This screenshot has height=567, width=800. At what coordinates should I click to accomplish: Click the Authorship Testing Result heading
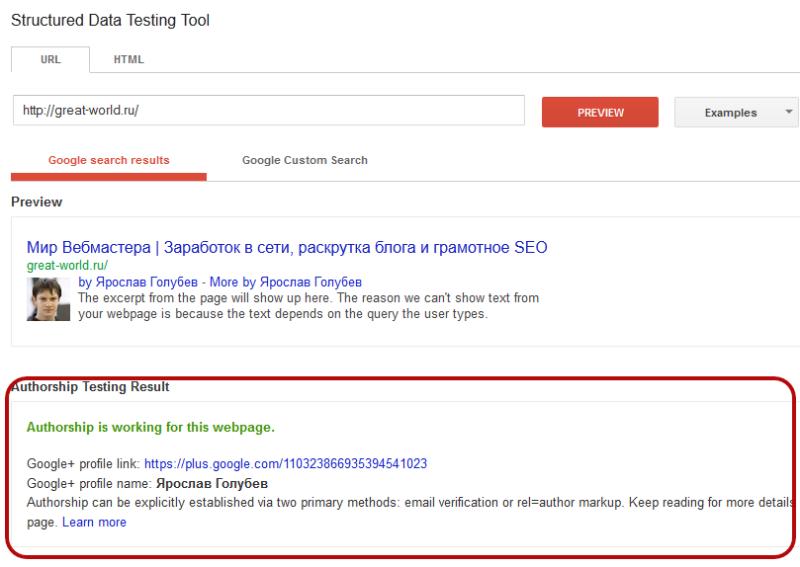click(90, 386)
